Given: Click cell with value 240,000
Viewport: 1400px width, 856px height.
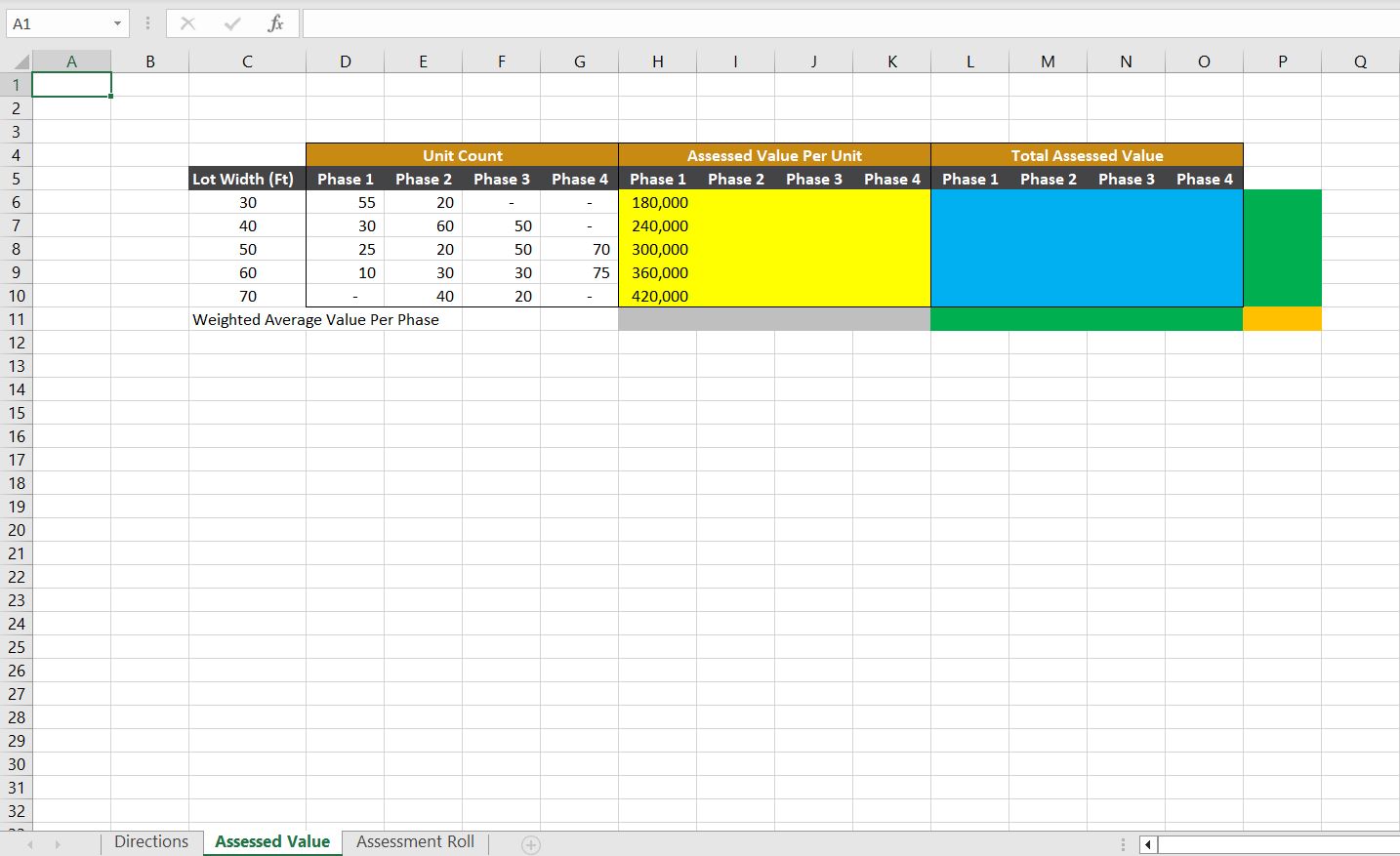Looking at the screenshot, I should click(657, 225).
